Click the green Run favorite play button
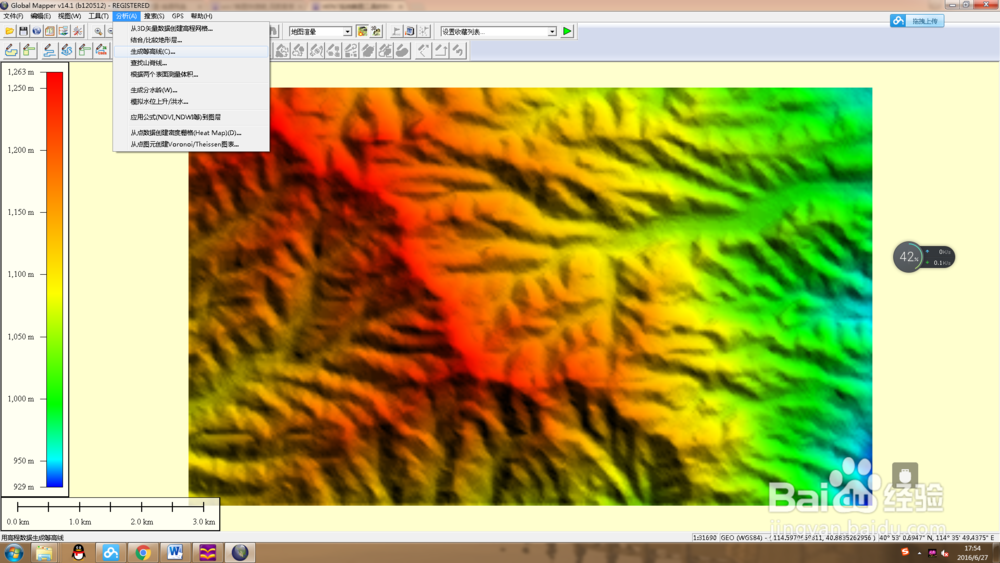Screen dimensions: 1000x563 (567, 31)
